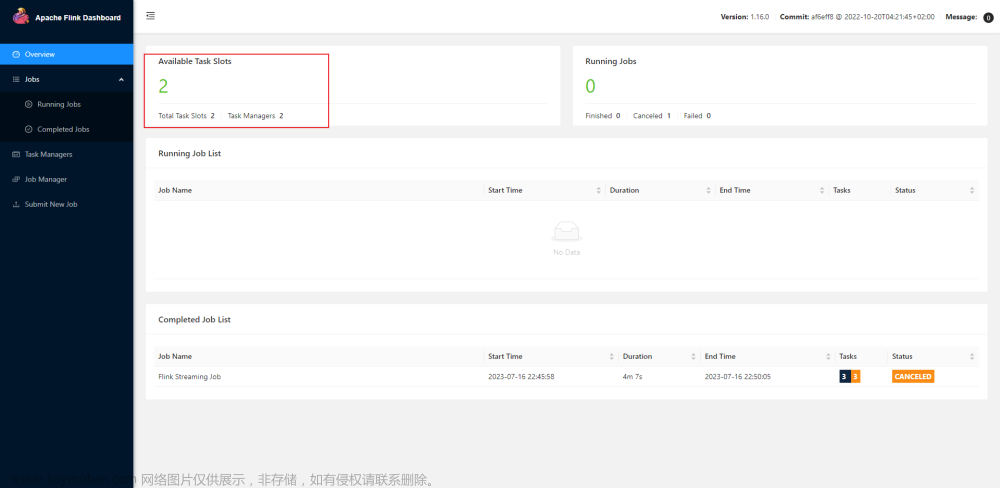Click the Apache Flink squirrel logo
Image resolution: width=1000 pixels, height=488 pixels.
click(x=20, y=17)
